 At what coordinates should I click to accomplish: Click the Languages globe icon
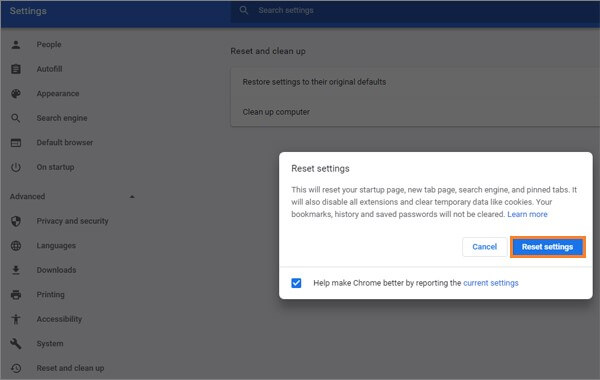16,246
